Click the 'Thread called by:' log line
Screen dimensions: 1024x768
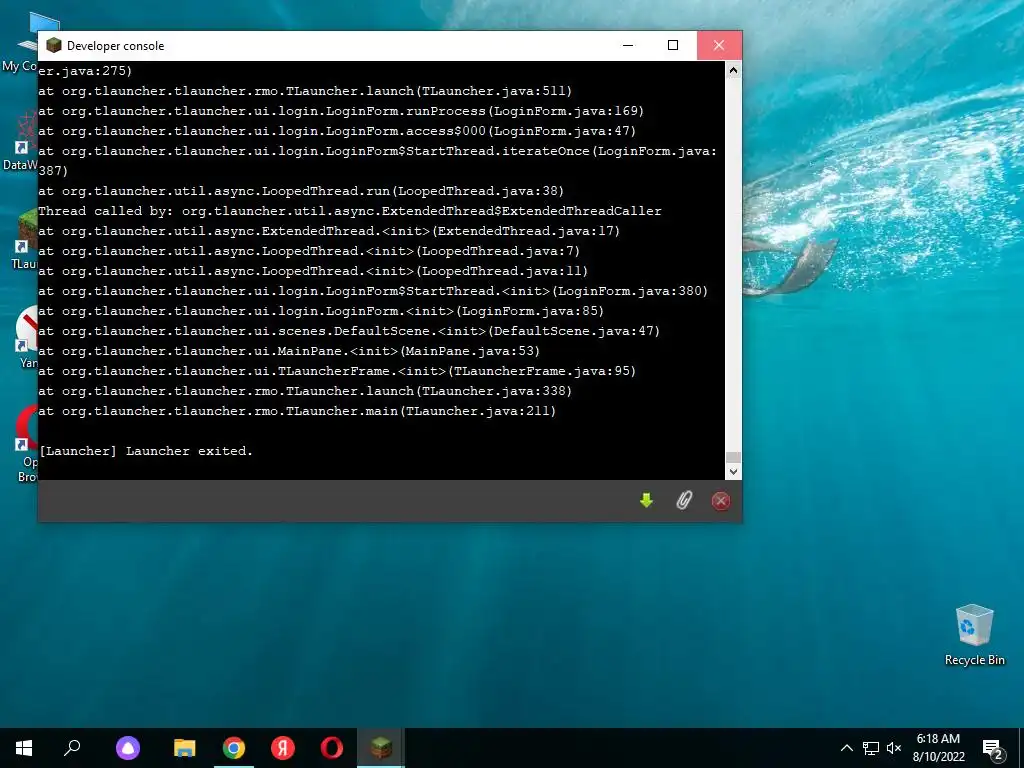[x=349, y=211]
